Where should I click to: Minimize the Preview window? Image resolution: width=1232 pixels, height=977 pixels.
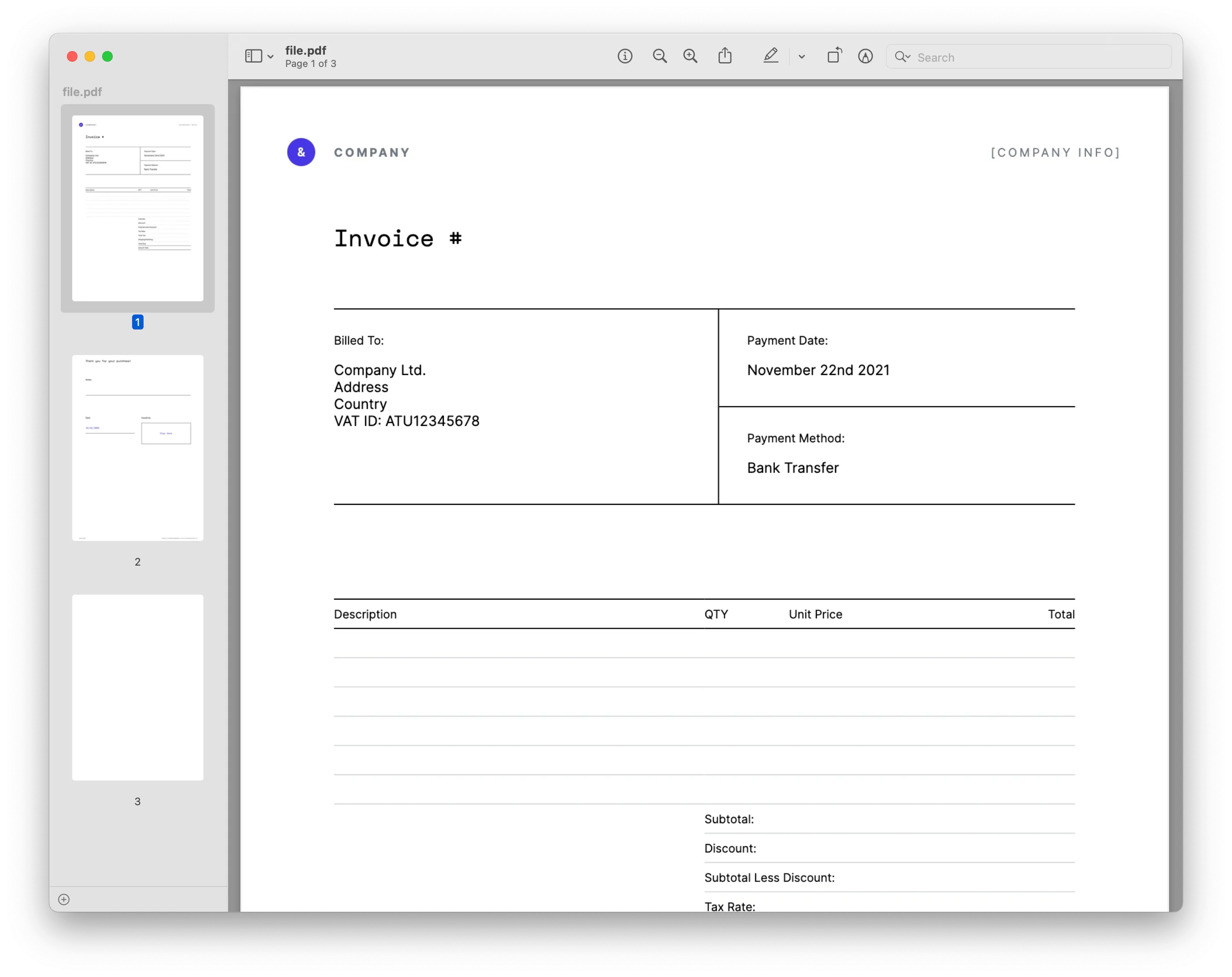tap(89, 56)
